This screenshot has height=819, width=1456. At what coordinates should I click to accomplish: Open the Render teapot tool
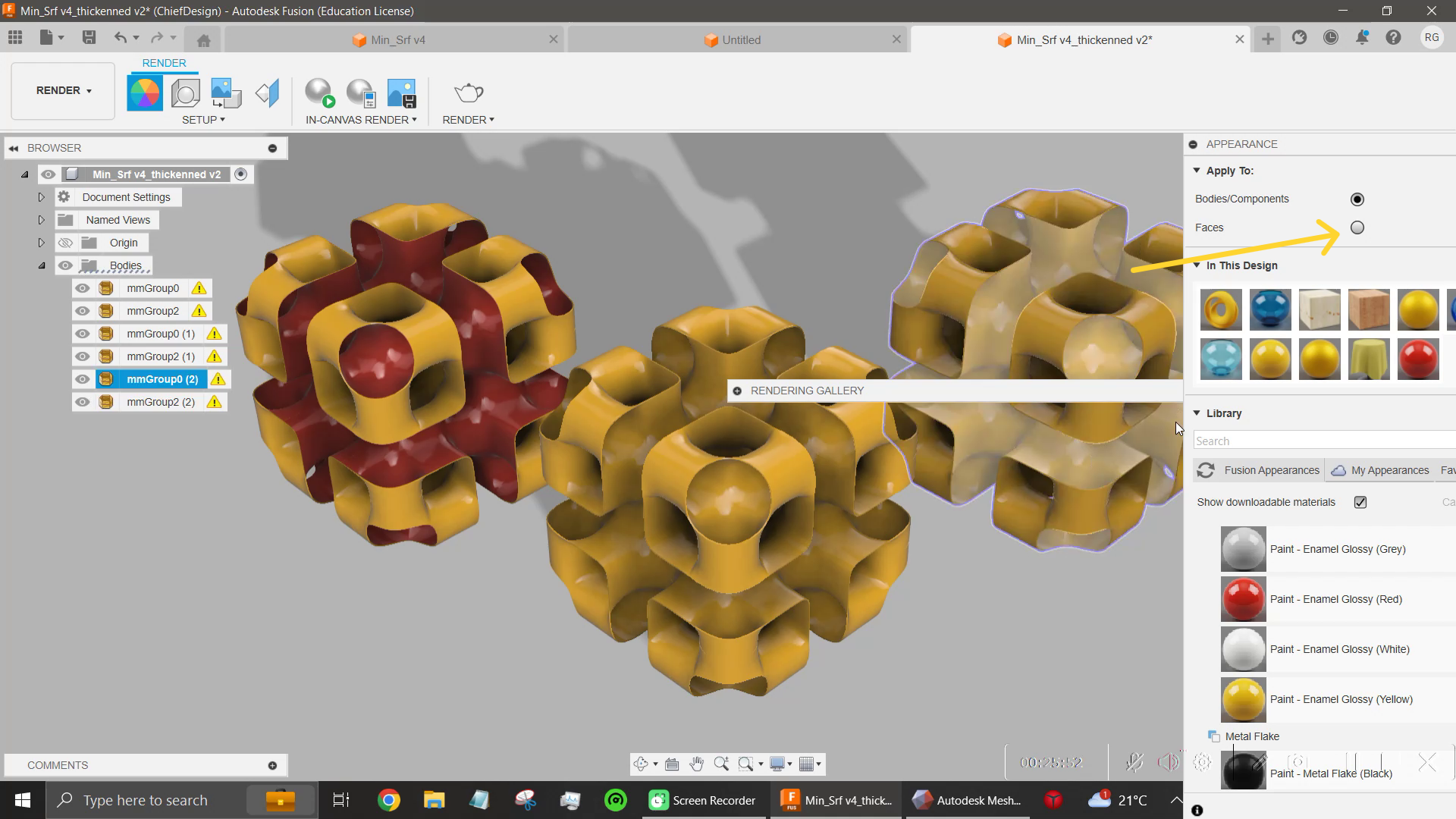click(468, 93)
